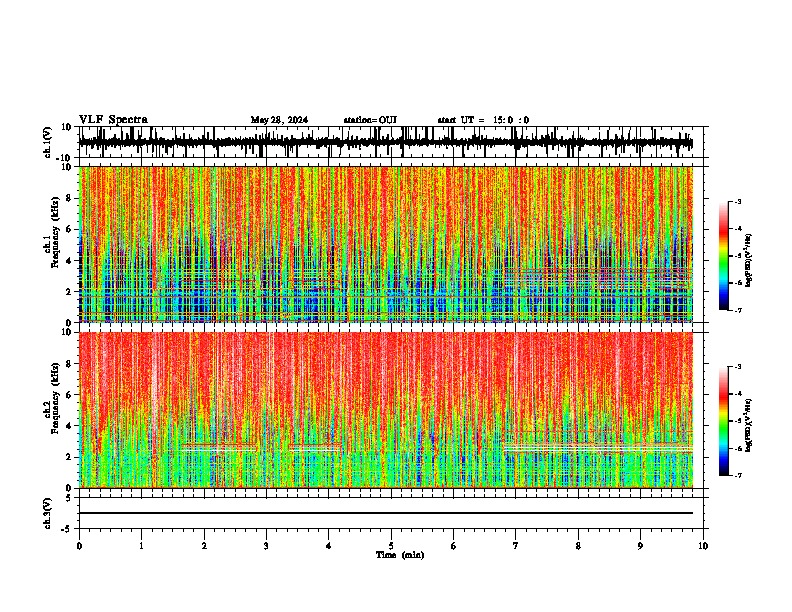
Task: Click the flat ch.3(V) trace line
Action: pos(385,513)
